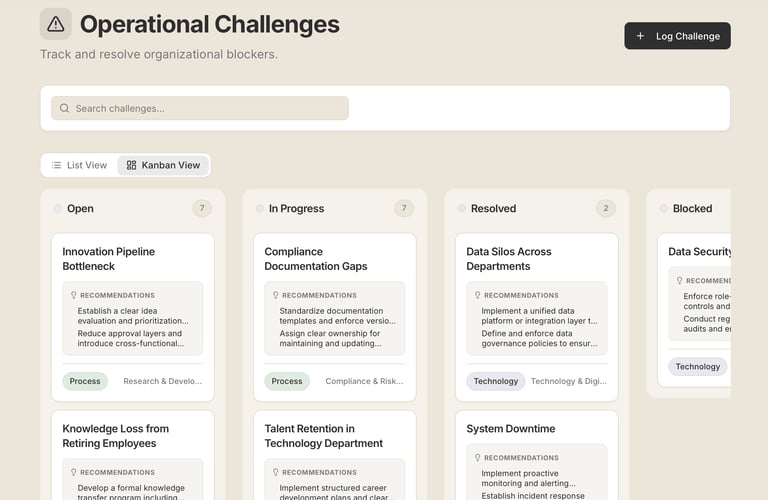
Task: Click the lightbulb icon in Compliance Documentation card
Action: (x=275, y=296)
